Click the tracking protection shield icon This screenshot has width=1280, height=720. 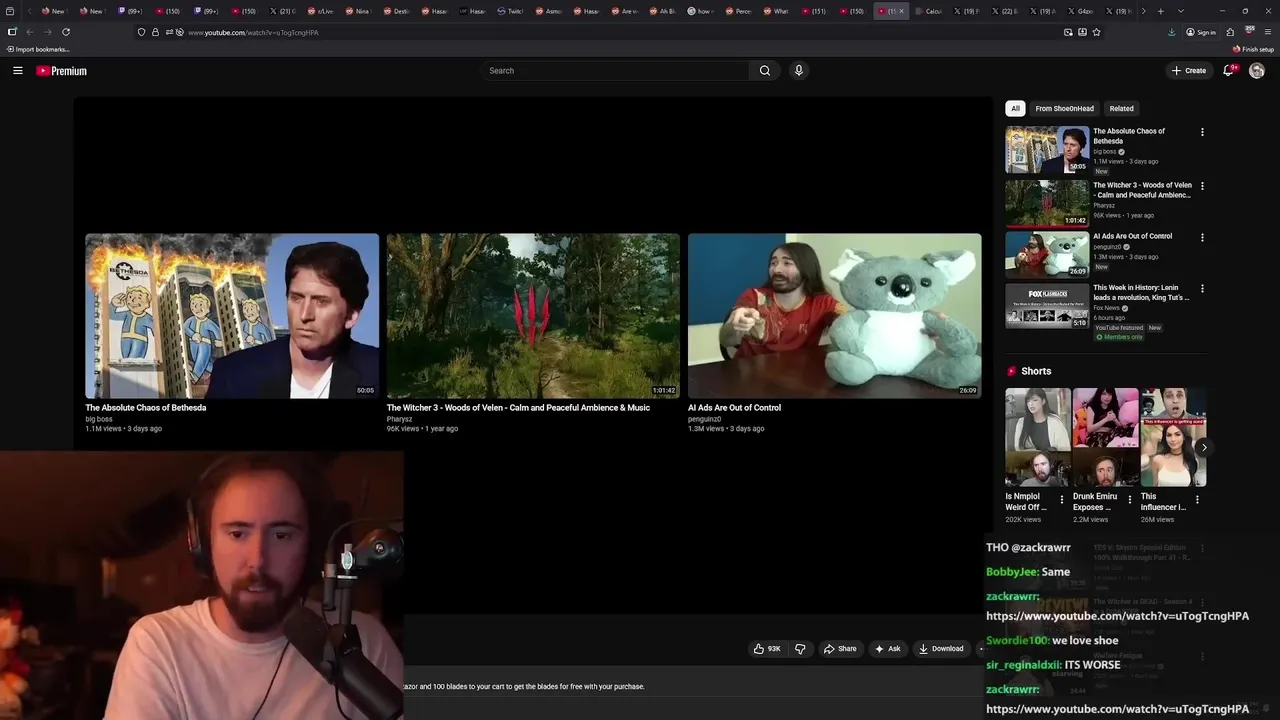coord(141,32)
